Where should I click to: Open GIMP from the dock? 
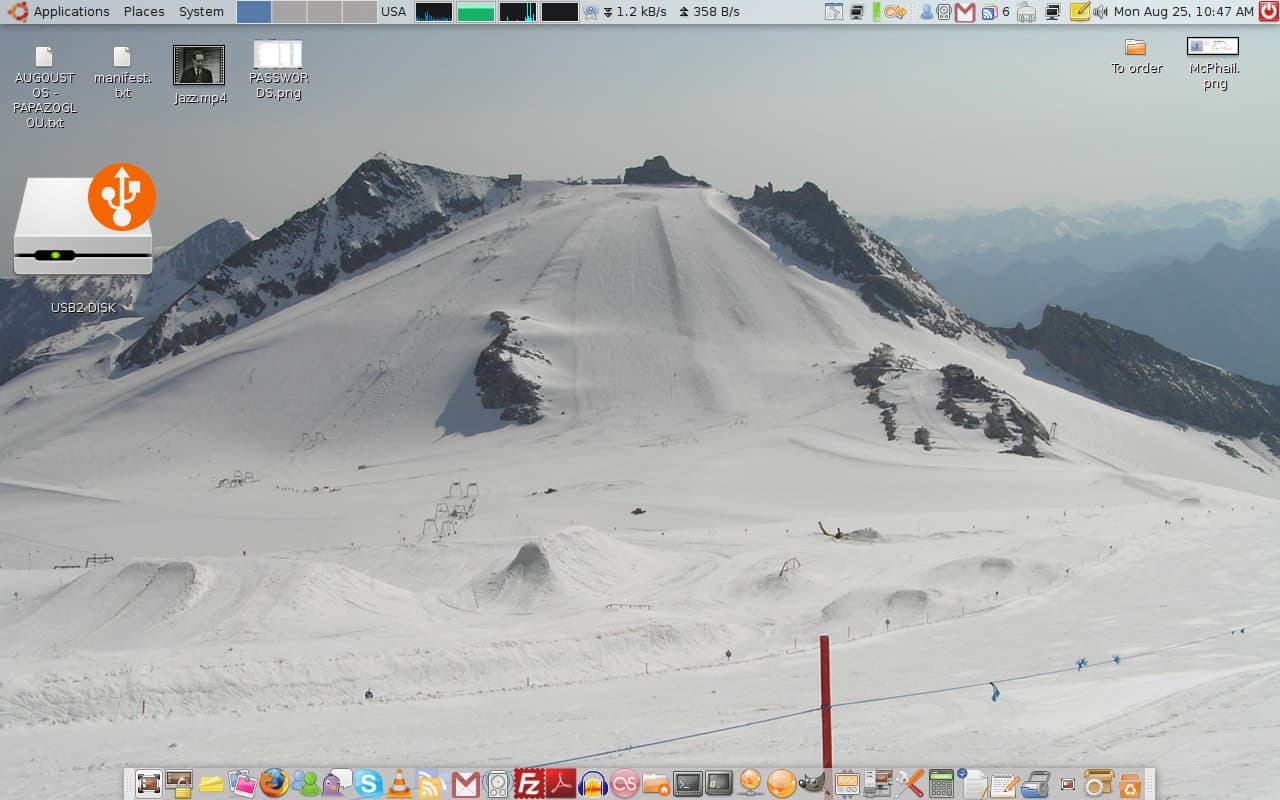coord(813,783)
